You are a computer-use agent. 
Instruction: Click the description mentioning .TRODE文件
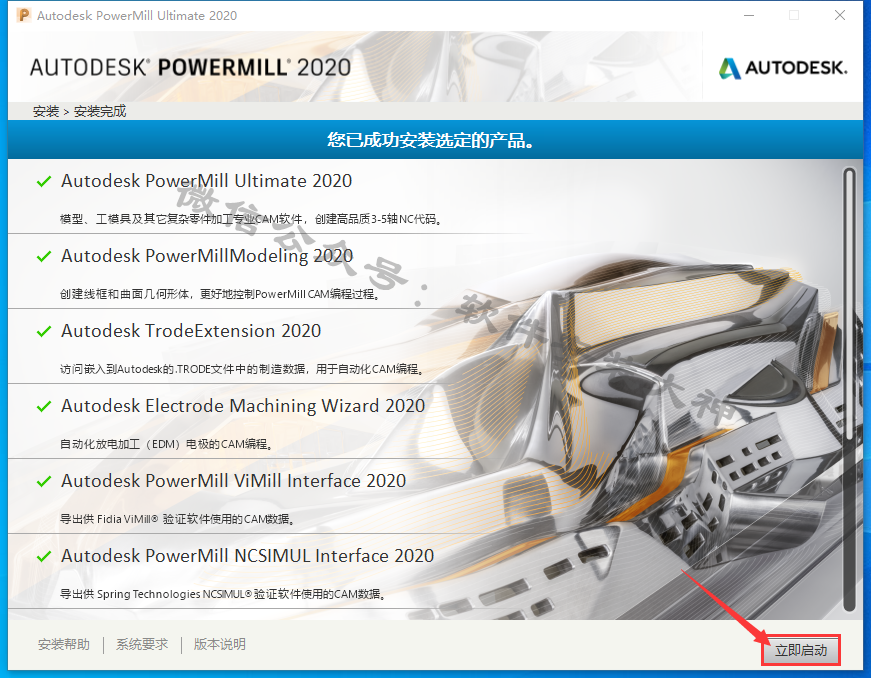(x=243, y=369)
